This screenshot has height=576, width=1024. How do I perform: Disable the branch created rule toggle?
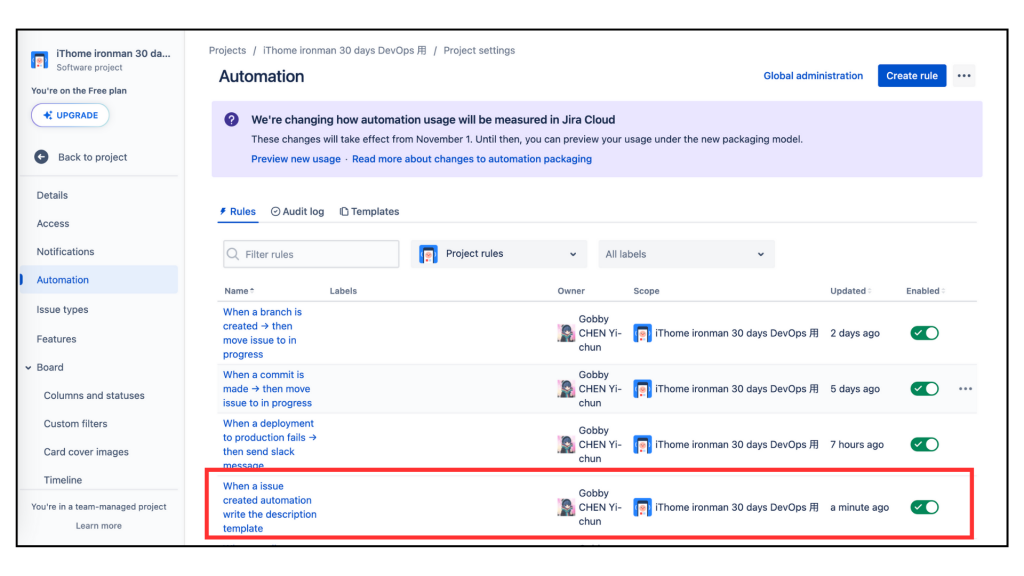[x=924, y=333]
